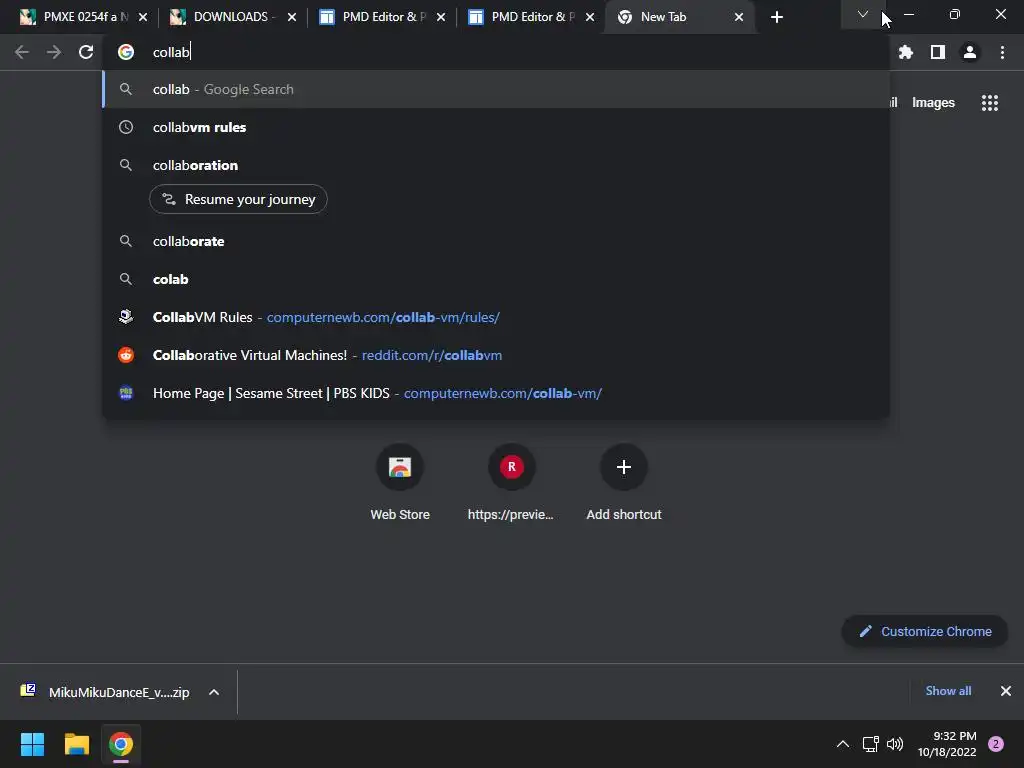Close the PMXE 0254f tab
The width and height of the screenshot is (1024, 768).
coord(143,17)
